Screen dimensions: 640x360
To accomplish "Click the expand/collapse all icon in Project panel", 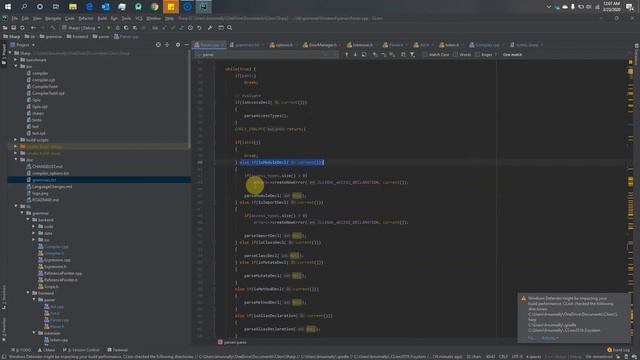I will click(167, 44).
